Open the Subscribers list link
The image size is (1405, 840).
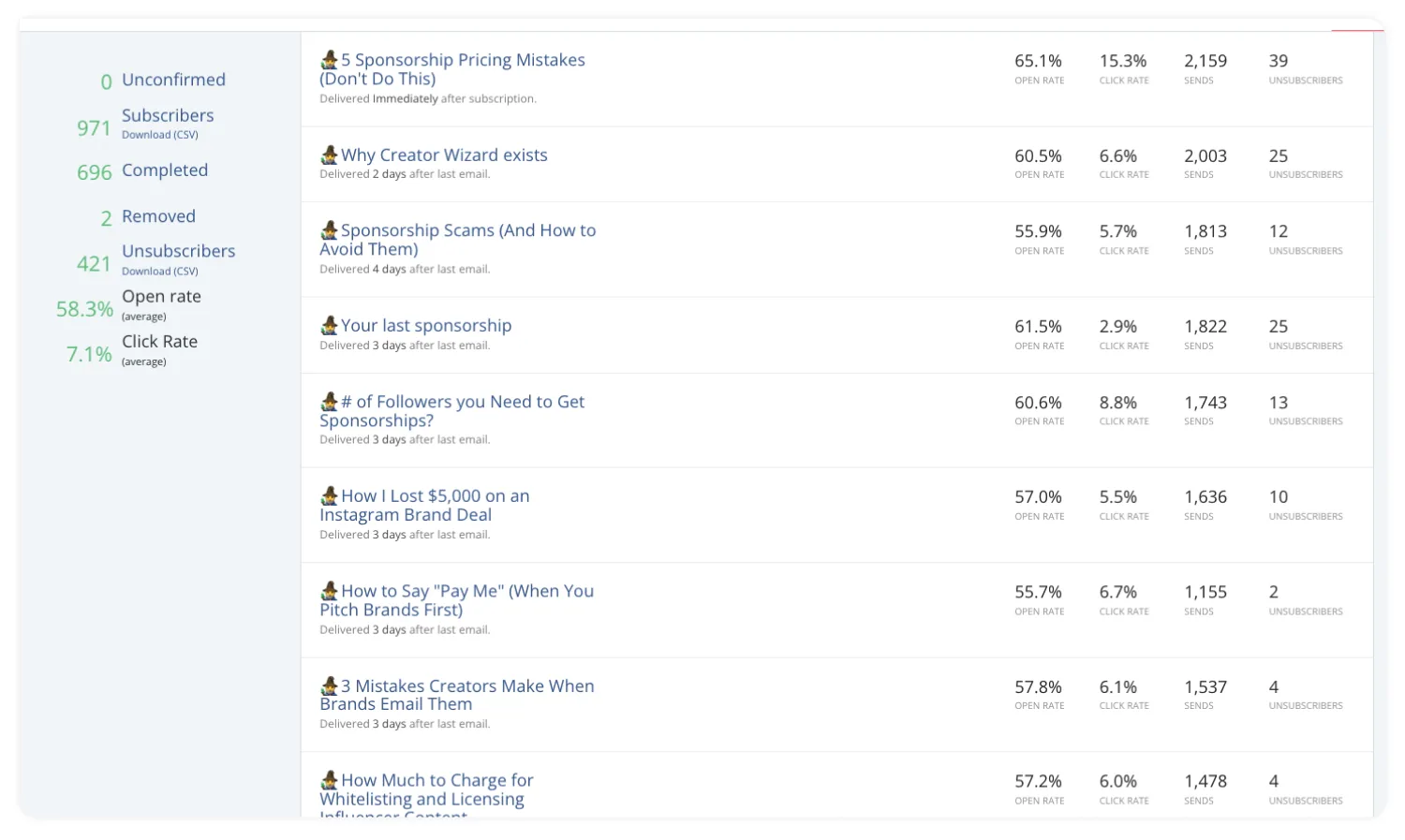coord(168,115)
